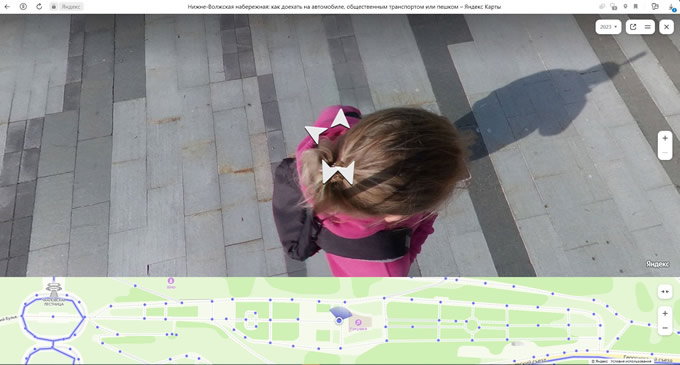
Task: Bookmark this page icon
Action: (635, 7)
